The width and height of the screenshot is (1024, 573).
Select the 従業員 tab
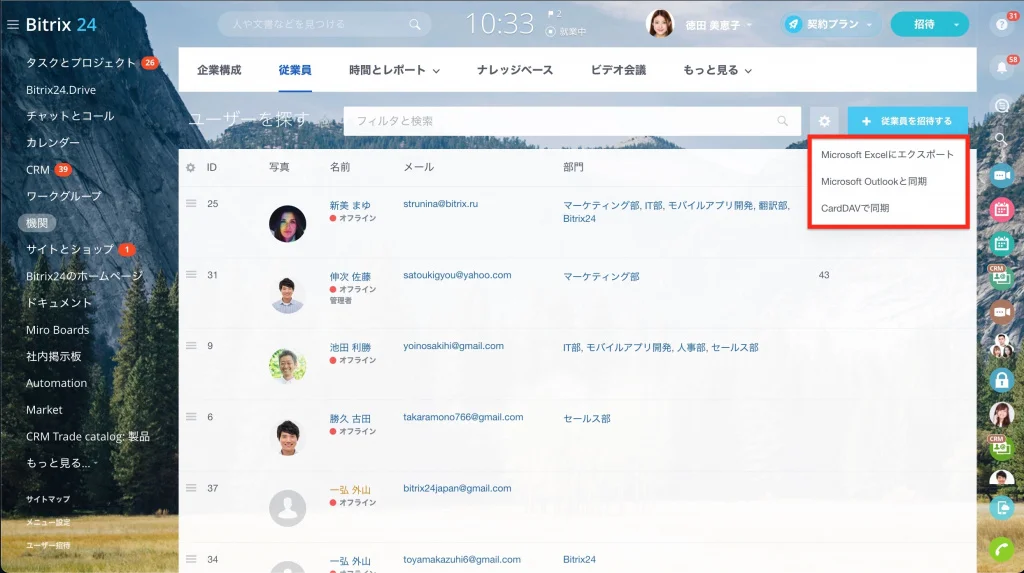[x=295, y=70]
